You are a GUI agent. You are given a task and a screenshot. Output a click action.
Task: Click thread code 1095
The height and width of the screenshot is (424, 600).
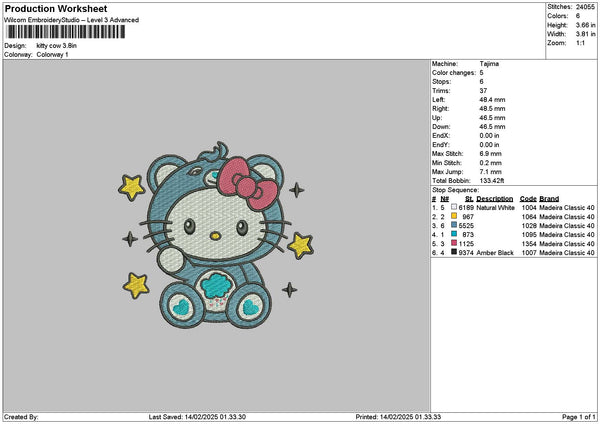coord(529,235)
